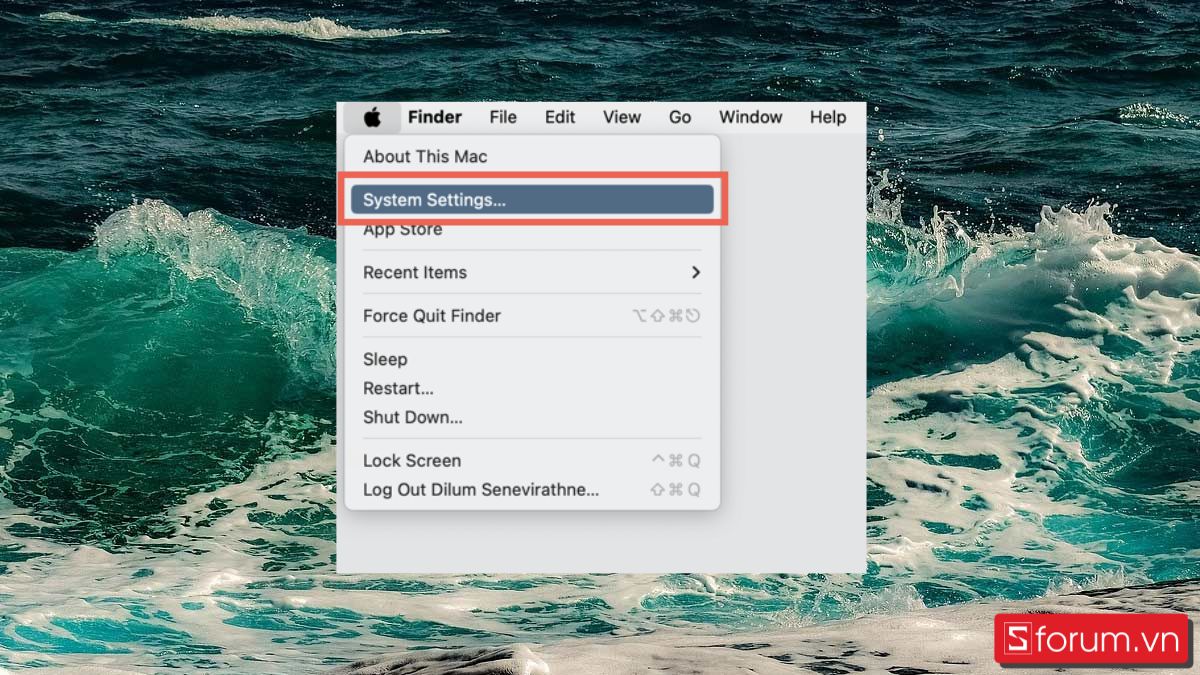Select System Settings from the menu

pyautogui.click(x=433, y=199)
